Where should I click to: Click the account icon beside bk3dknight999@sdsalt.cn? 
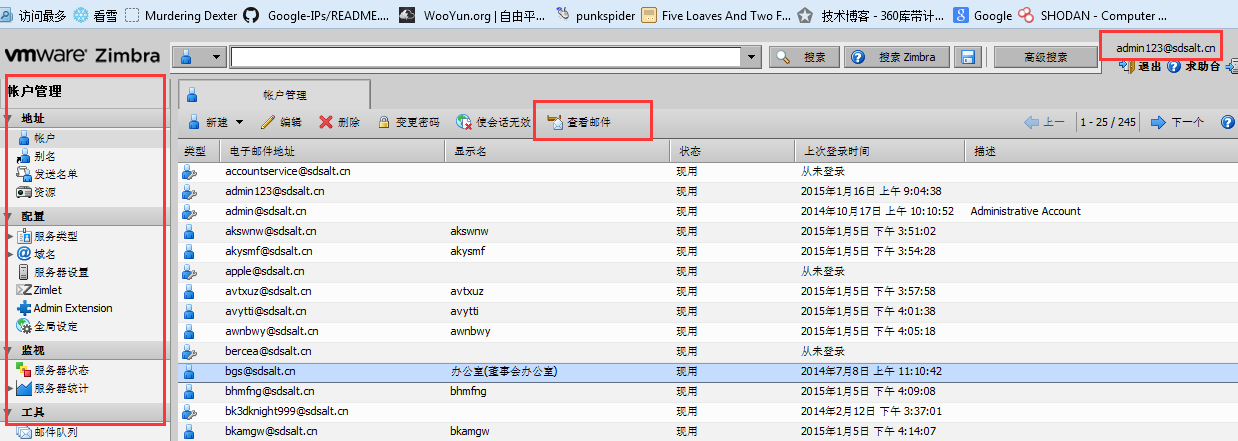(189, 411)
